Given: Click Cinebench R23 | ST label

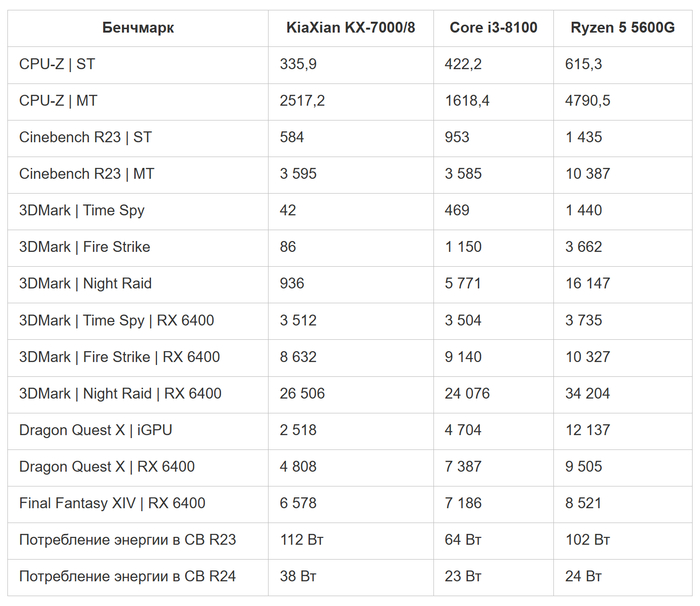Looking at the screenshot, I should point(85,137).
